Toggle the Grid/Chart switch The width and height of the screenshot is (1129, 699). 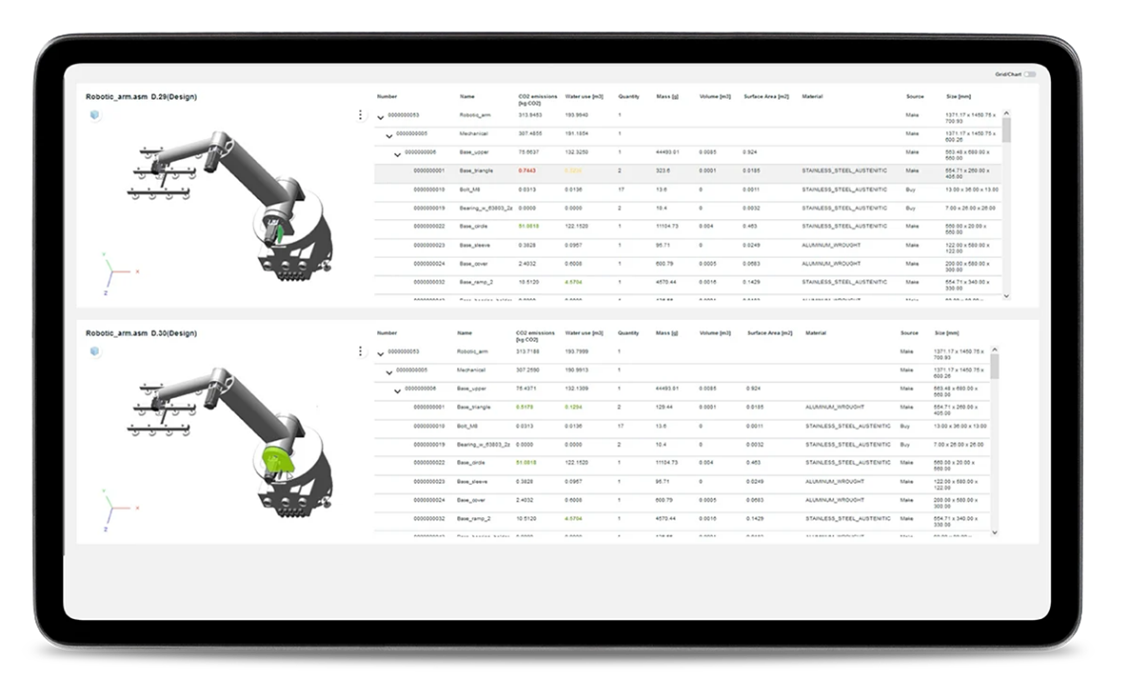click(1029, 74)
